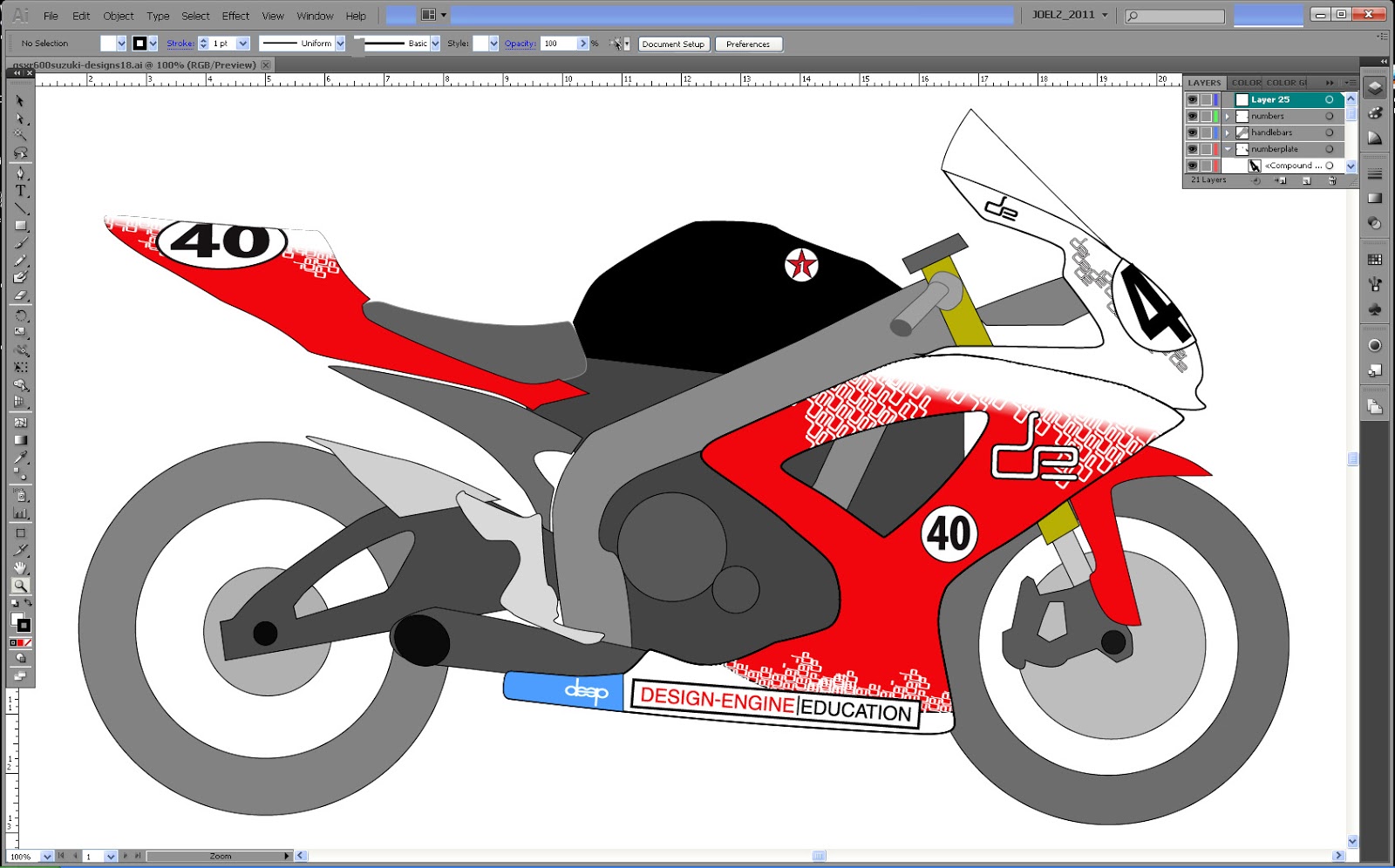Open the Symbols panel icon in dock
The image size is (1395, 868).
click(x=1375, y=309)
